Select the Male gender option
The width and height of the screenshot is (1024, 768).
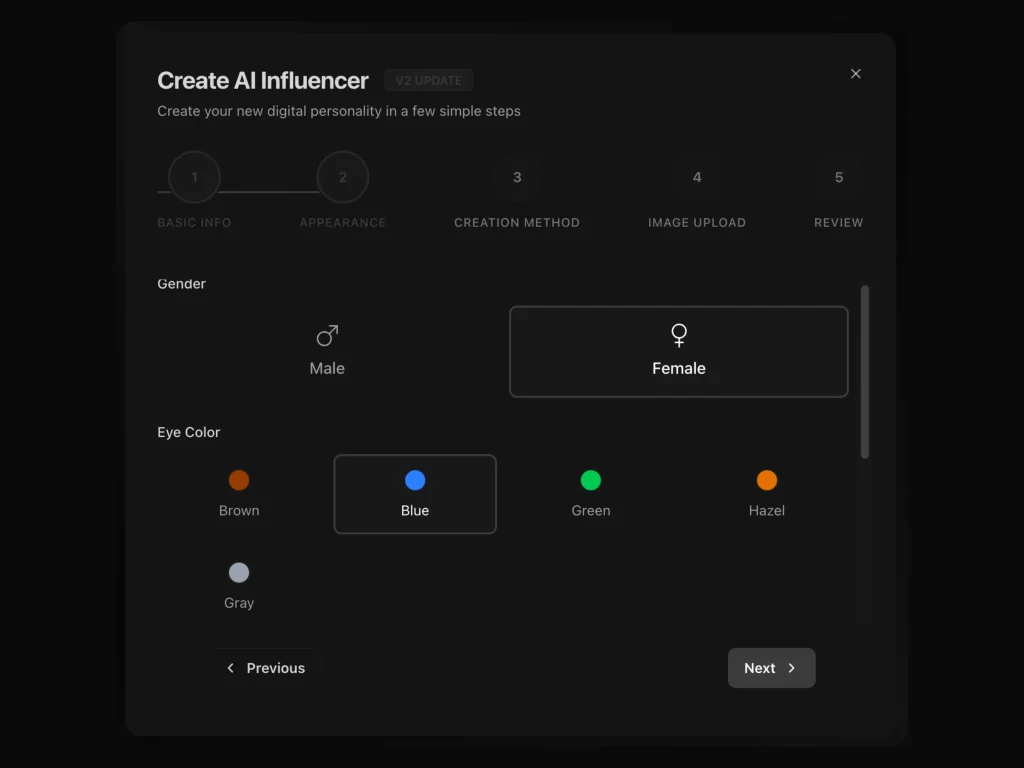click(327, 350)
